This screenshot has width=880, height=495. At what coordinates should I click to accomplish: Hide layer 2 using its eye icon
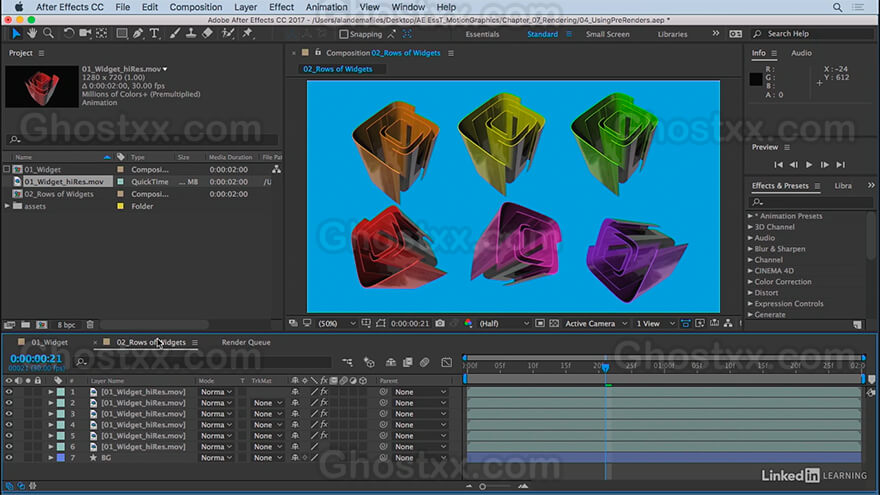(x=8, y=403)
